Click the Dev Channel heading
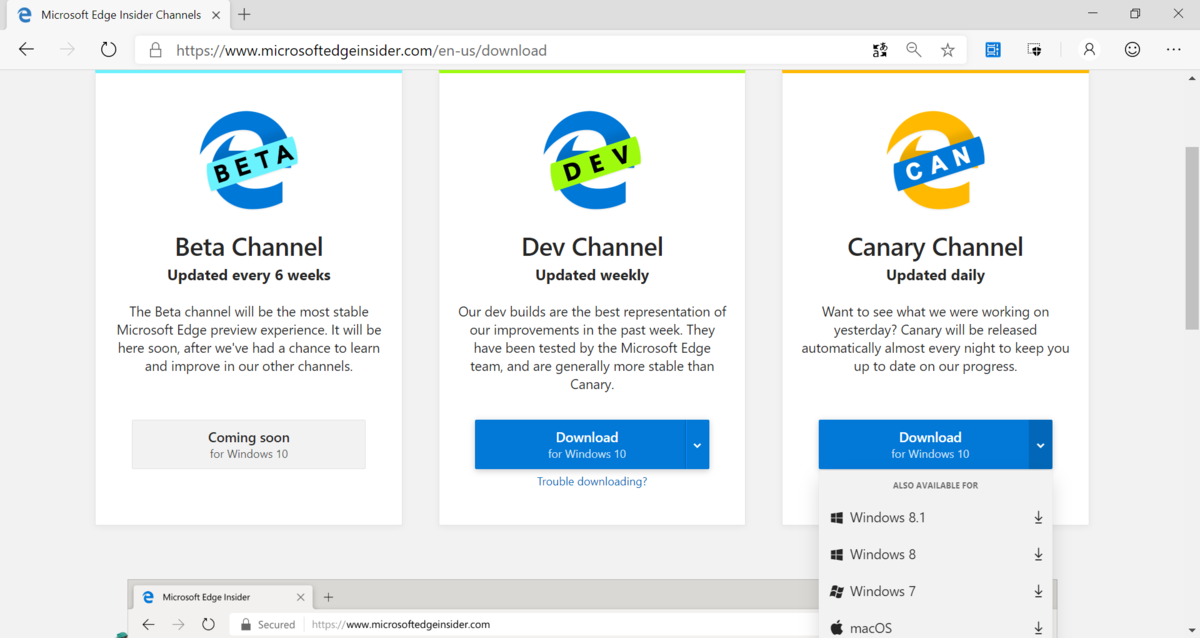 (592, 247)
